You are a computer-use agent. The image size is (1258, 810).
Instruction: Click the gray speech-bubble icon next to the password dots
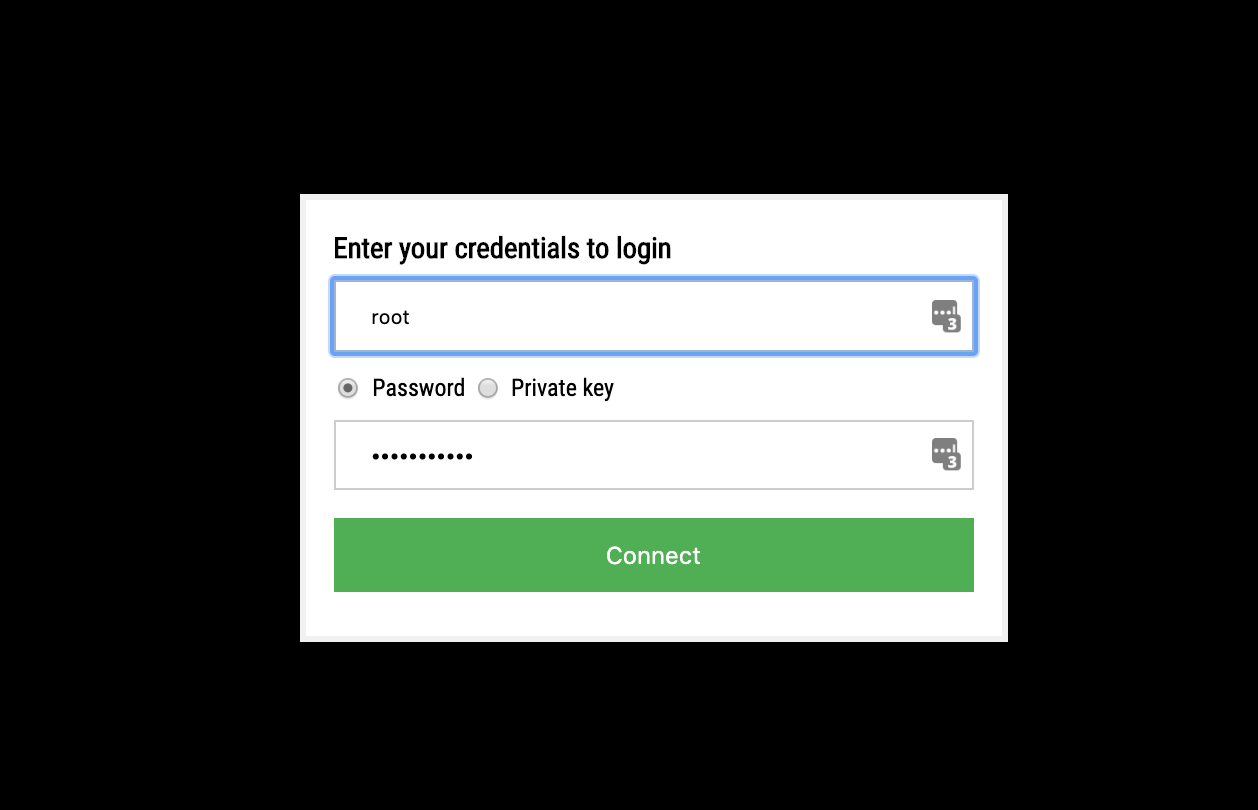tap(945, 455)
